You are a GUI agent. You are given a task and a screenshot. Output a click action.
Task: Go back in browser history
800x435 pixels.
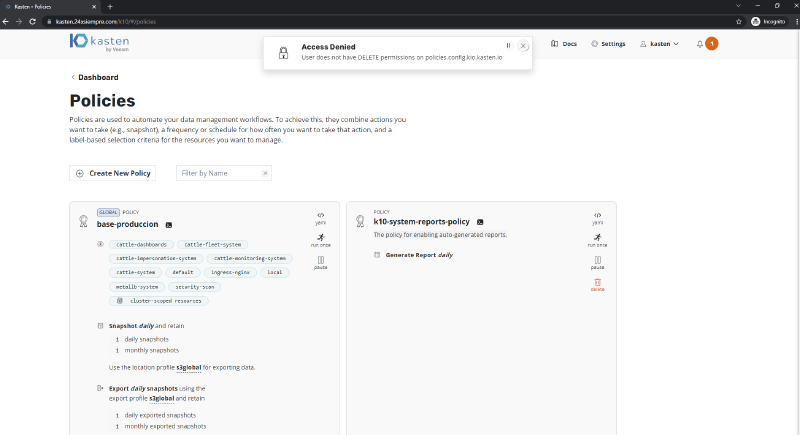[x=6, y=21]
